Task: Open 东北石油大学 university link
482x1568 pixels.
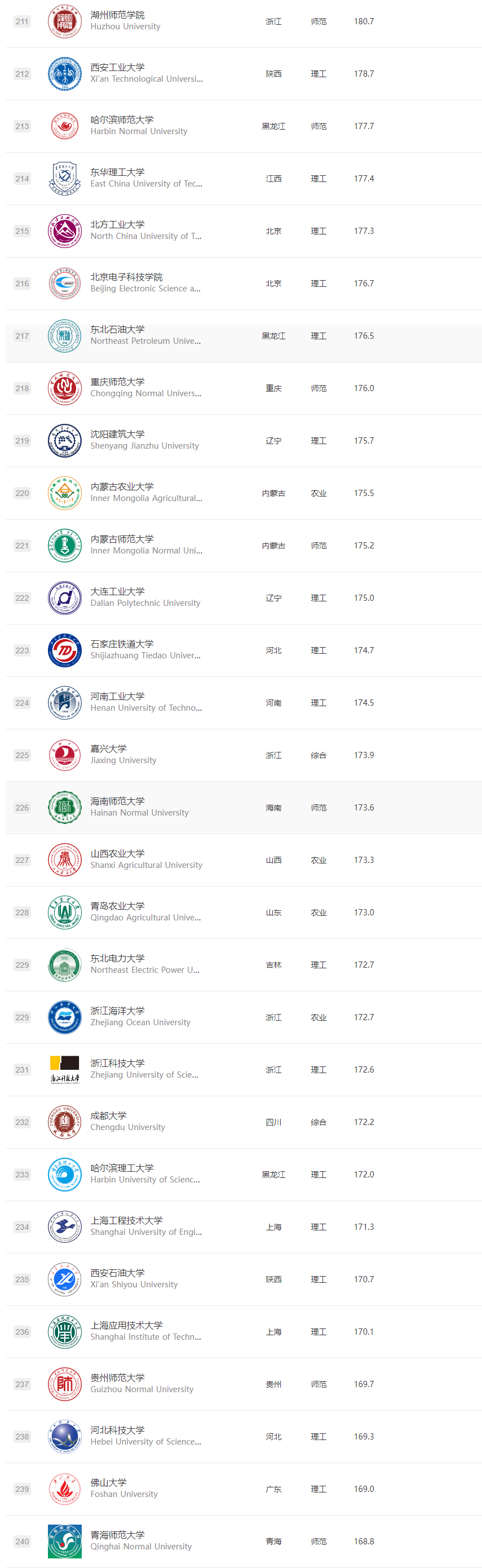Action: point(117,329)
